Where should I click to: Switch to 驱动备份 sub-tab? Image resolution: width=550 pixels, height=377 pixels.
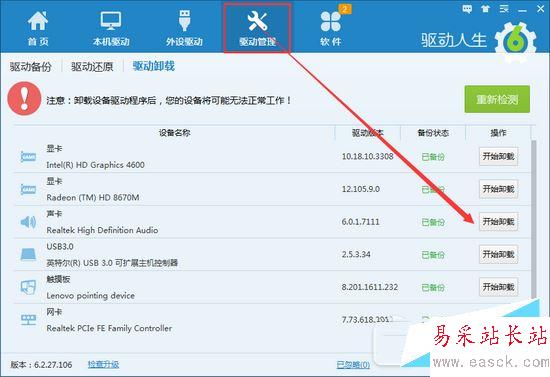[31, 66]
